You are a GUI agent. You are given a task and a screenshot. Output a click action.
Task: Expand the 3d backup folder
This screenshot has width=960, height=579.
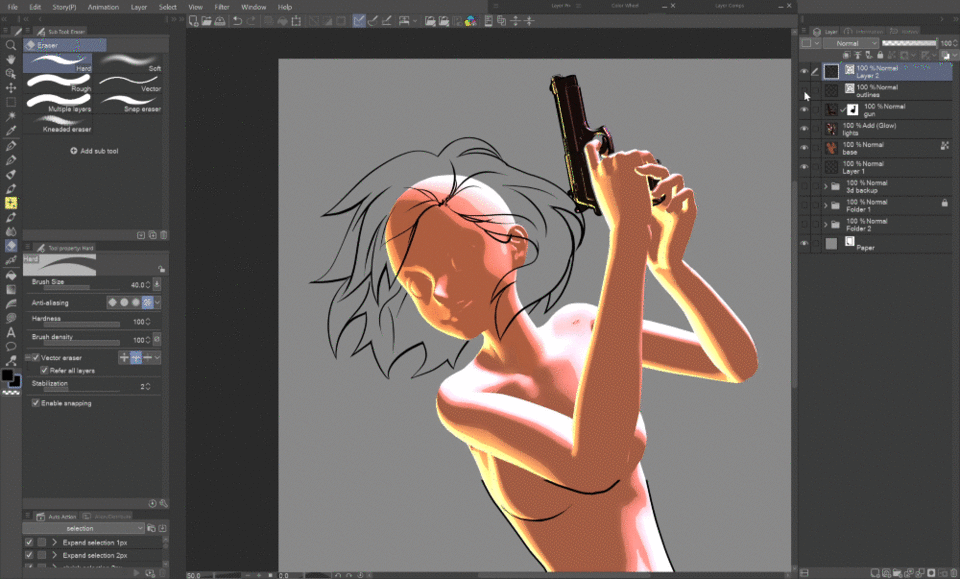tap(825, 186)
